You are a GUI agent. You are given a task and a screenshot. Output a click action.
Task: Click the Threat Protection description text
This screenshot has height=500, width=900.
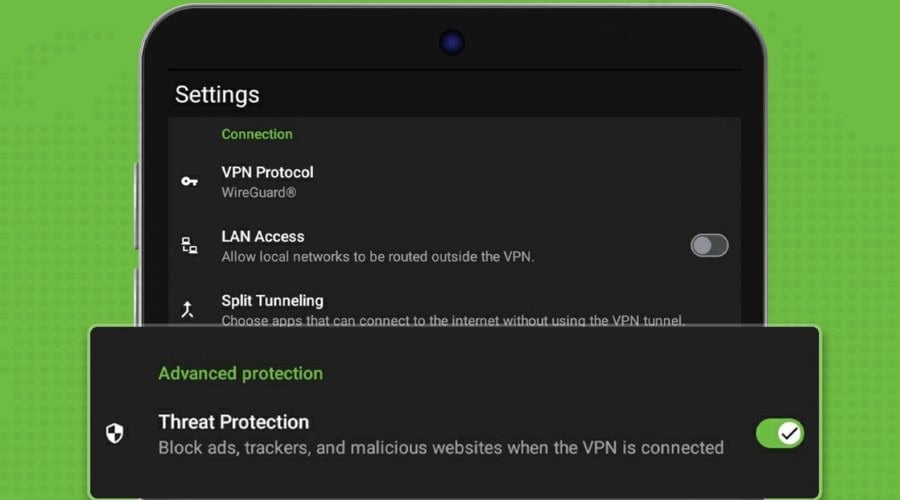(441, 448)
